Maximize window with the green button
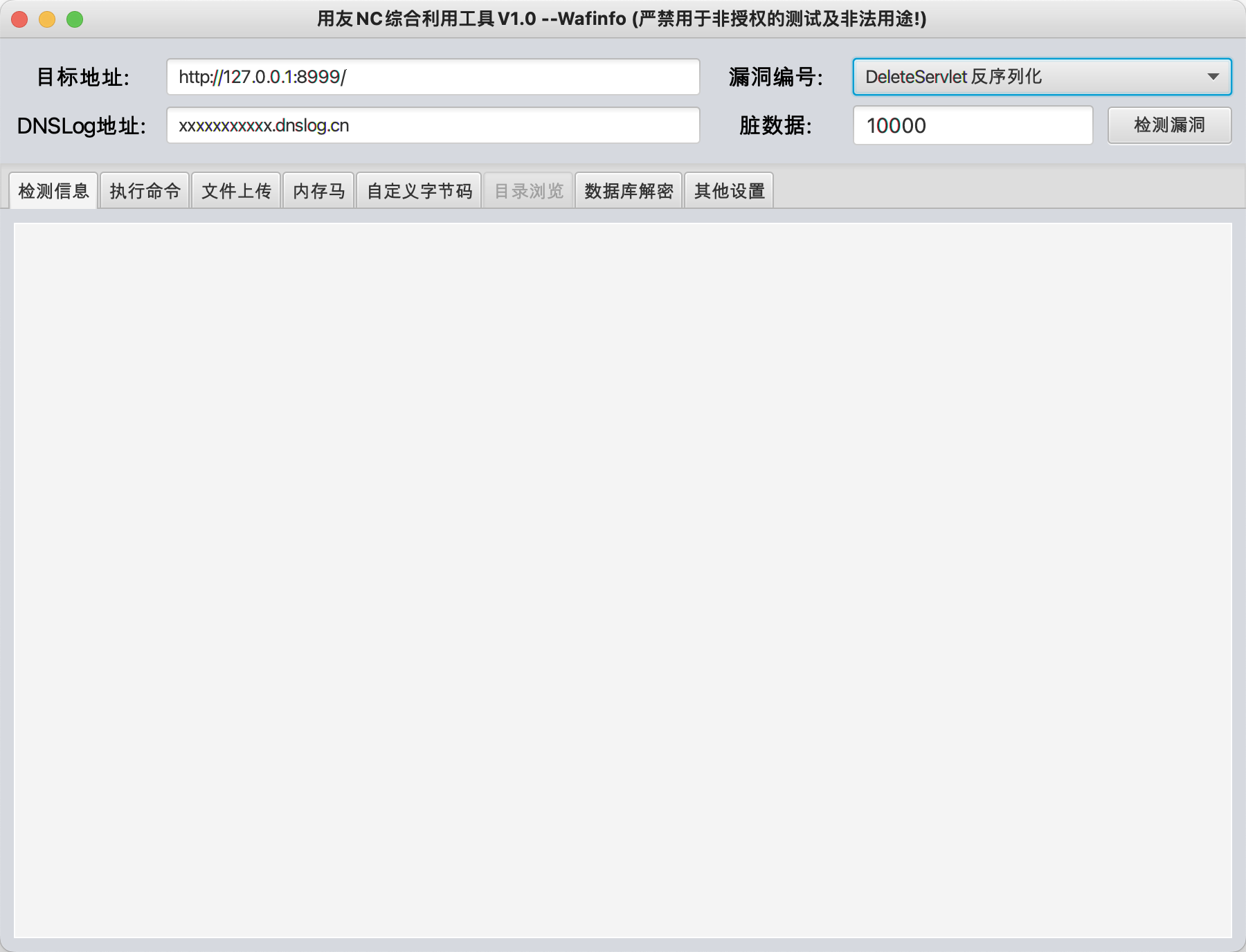Viewport: 1246px width, 952px height. pyautogui.click(x=75, y=19)
